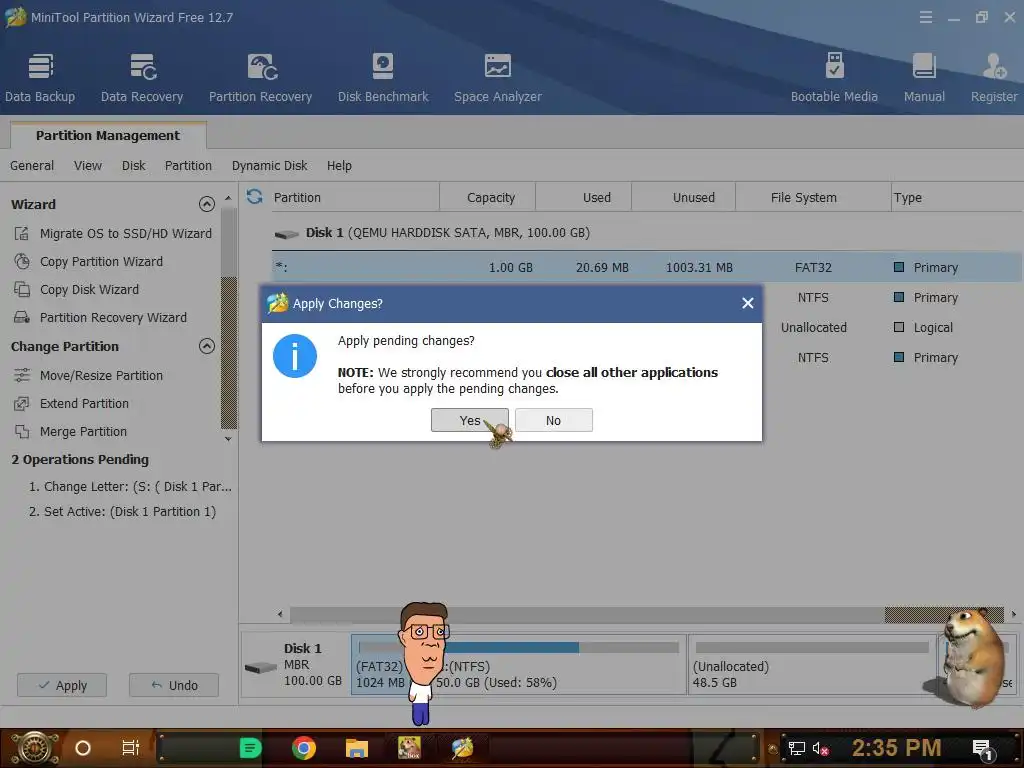Open the General menu
This screenshot has width=1024, height=768.
[x=32, y=166]
